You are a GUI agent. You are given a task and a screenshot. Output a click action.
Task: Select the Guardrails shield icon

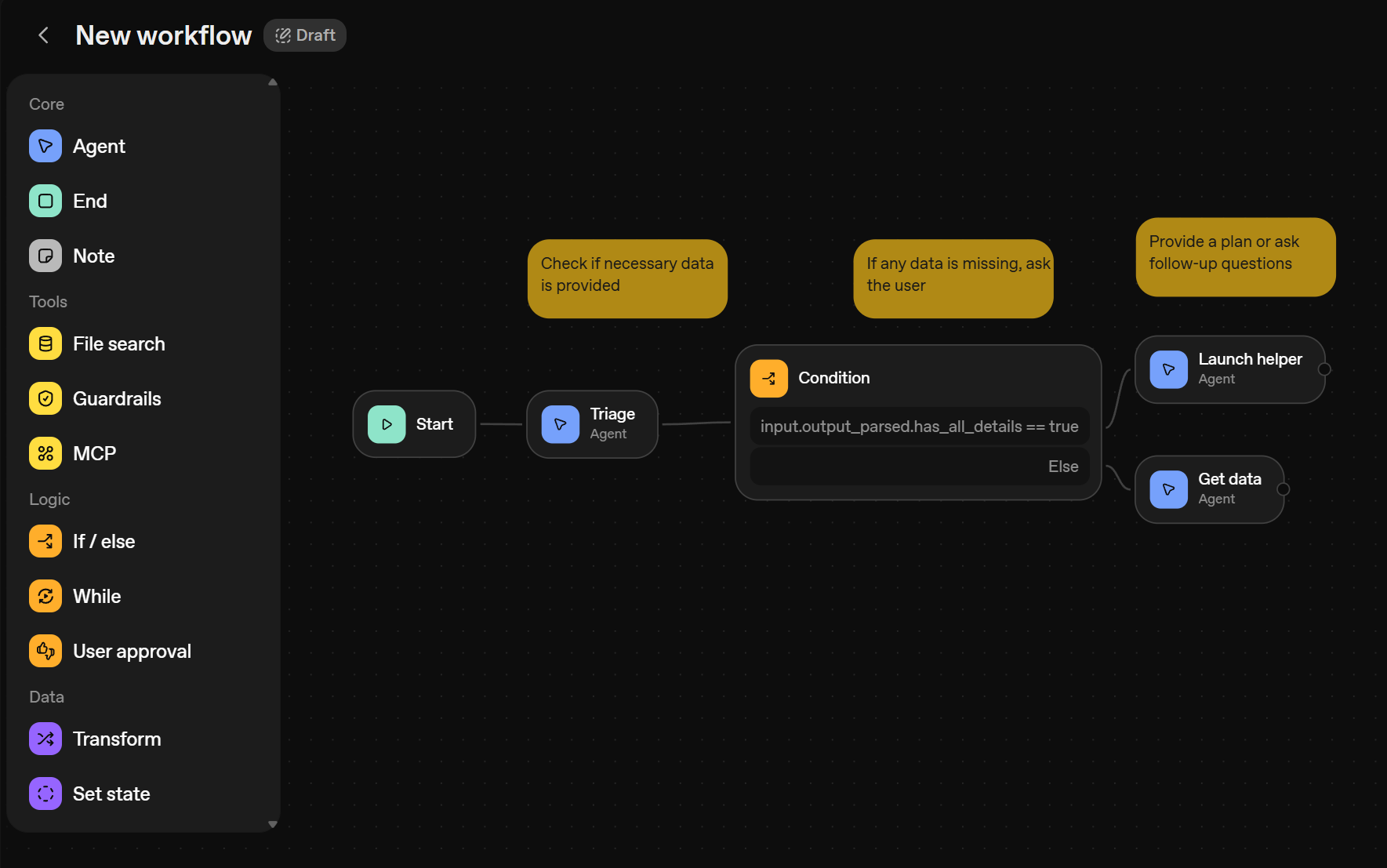(45, 399)
